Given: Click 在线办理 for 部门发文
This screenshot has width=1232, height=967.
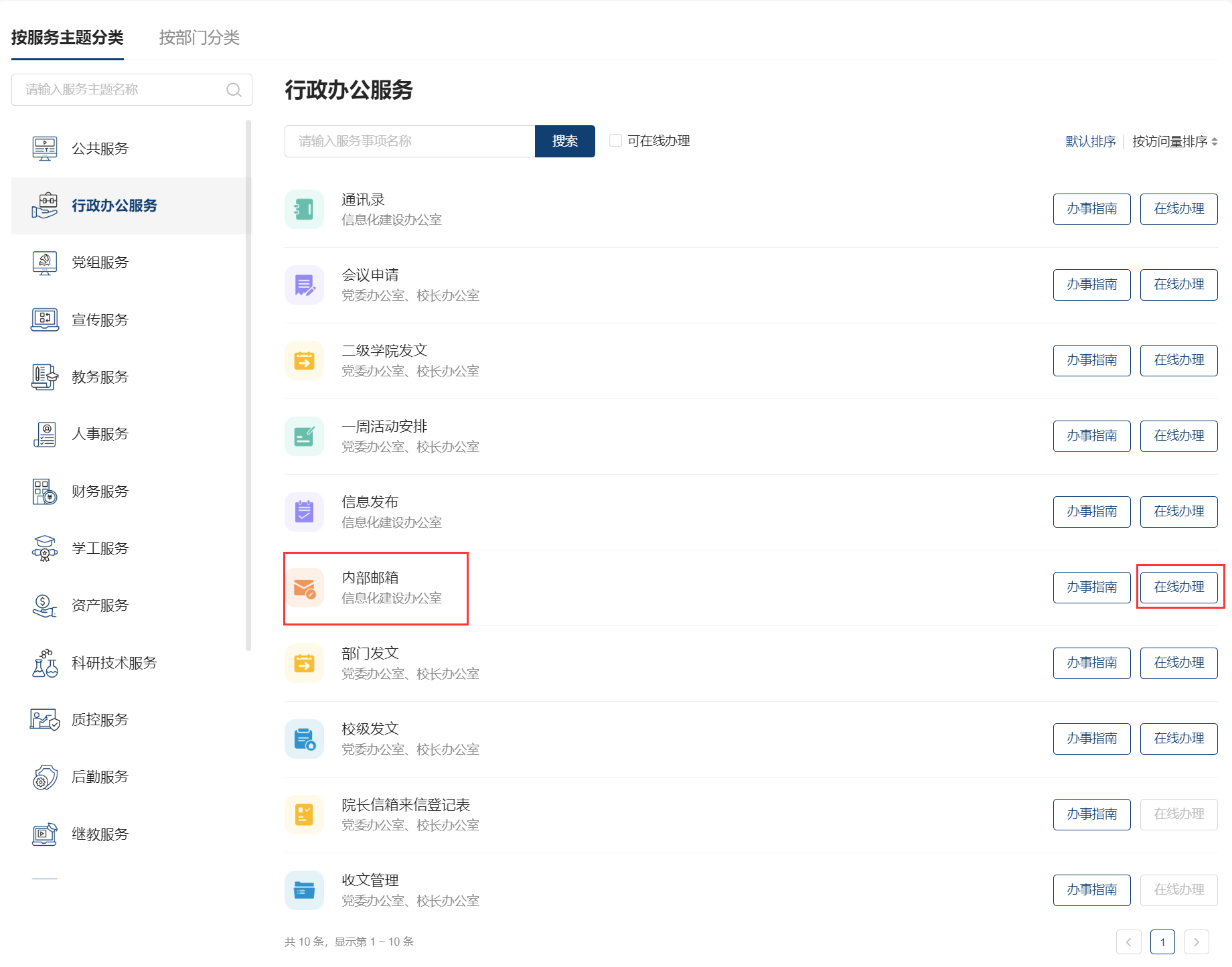Looking at the screenshot, I should click(1178, 663).
